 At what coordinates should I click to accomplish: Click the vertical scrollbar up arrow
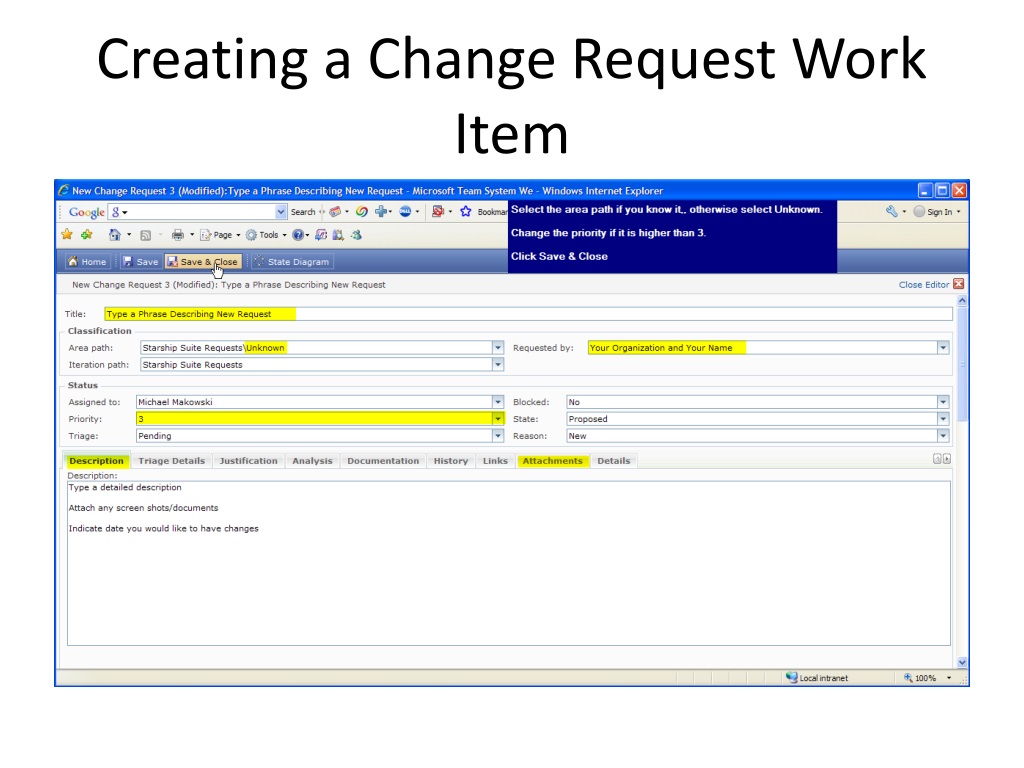point(962,300)
